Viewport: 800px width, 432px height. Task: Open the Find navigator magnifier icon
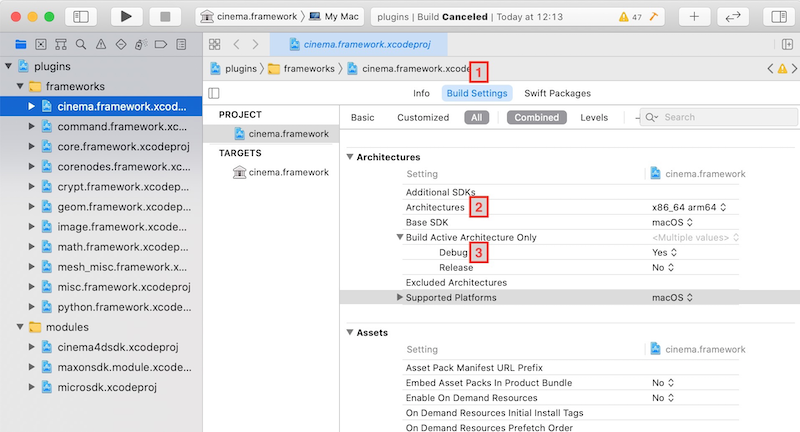pos(80,45)
